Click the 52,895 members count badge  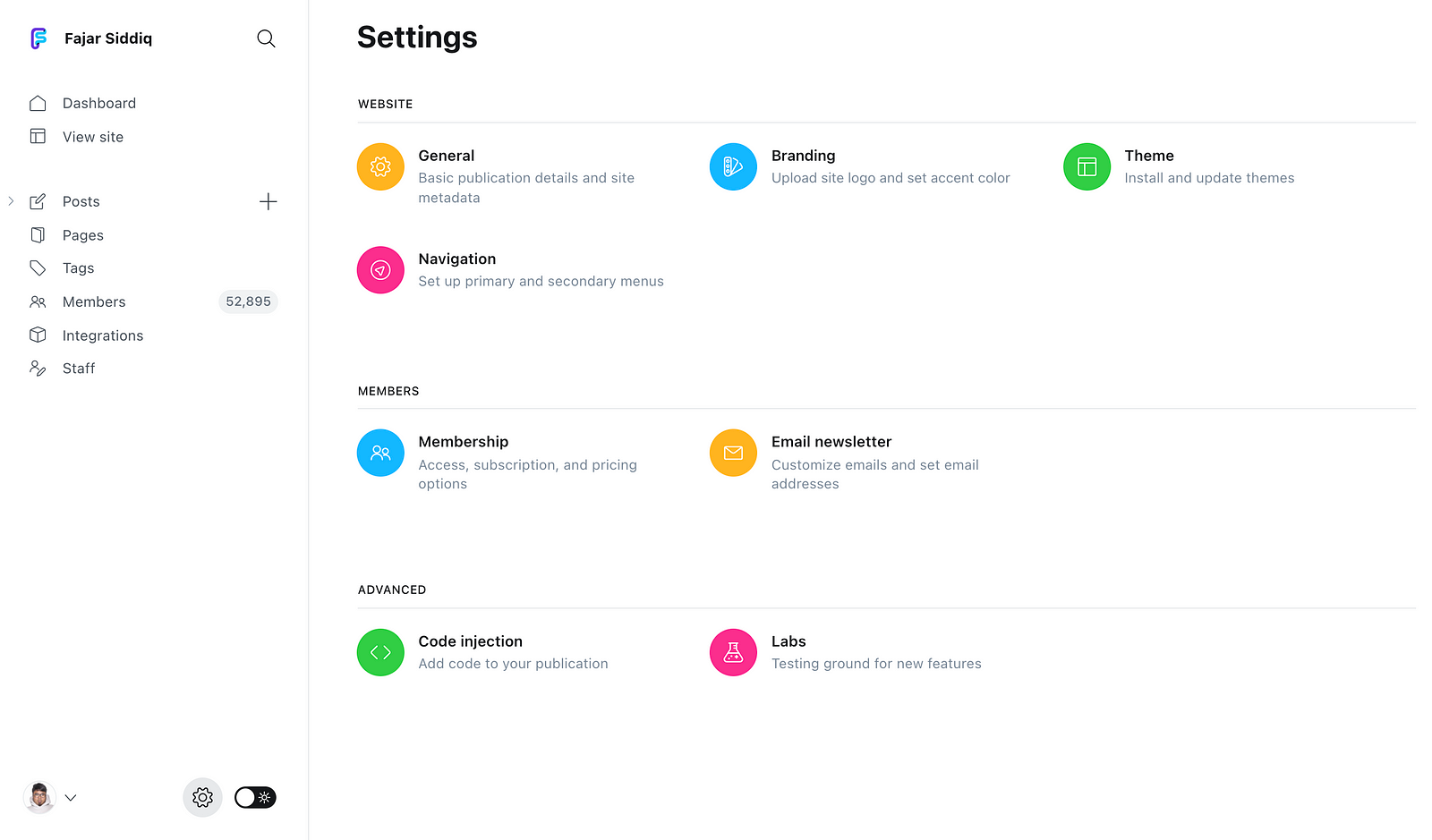pos(248,301)
